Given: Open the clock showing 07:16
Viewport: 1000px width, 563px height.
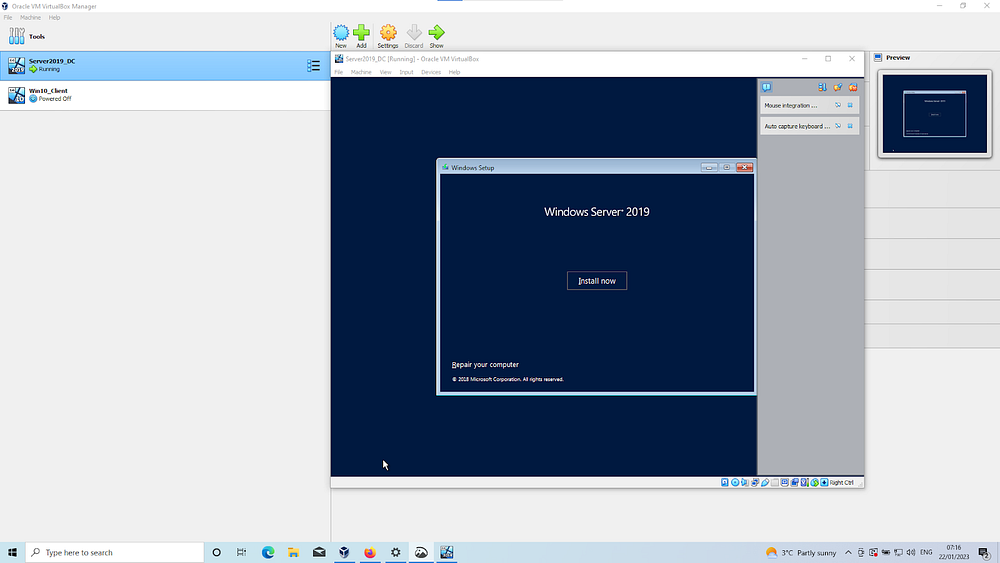Looking at the screenshot, I should tap(953, 552).
